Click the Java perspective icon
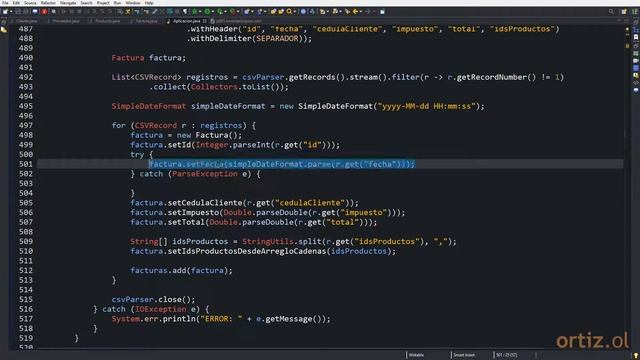The image size is (640, 360). 635,11
